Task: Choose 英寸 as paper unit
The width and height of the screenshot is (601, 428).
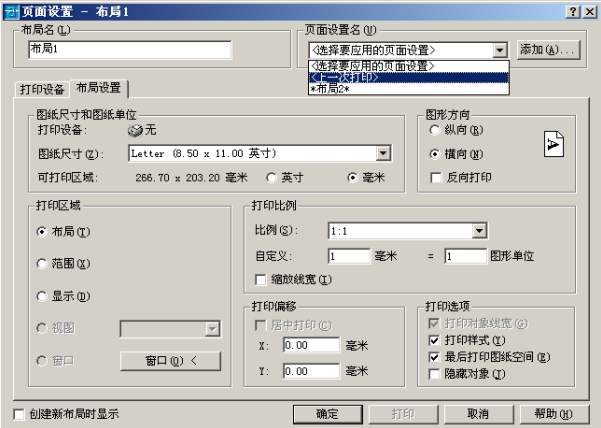Action: [x=271, y=178]
